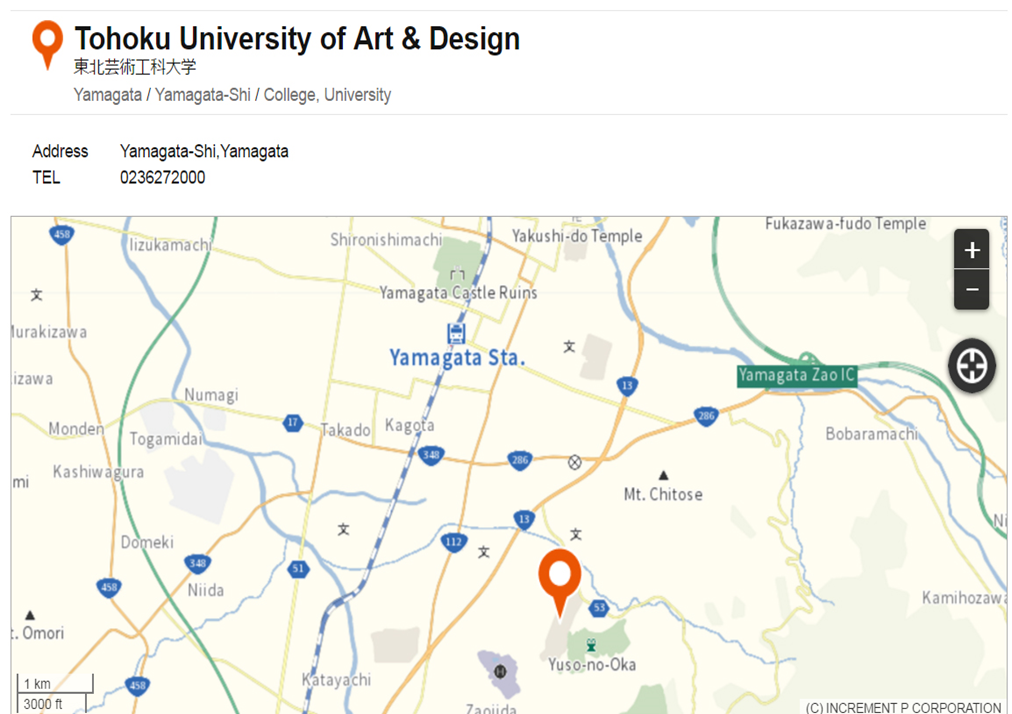Click the INCREMENT P CORPORATION copyright text
Viewport: 1012px width, 714px height.
(x=903, y=707)
